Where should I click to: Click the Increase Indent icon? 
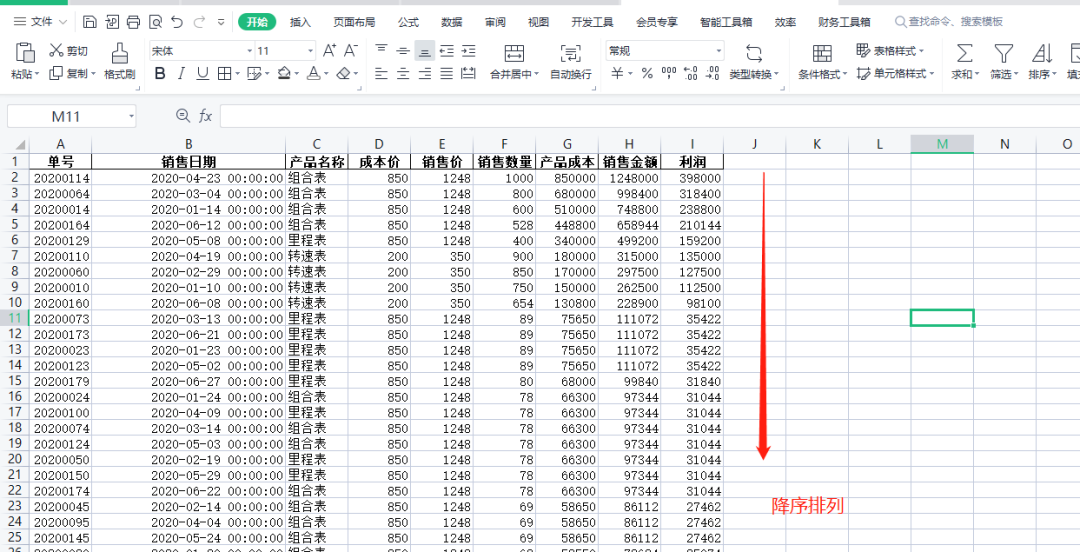468,50
